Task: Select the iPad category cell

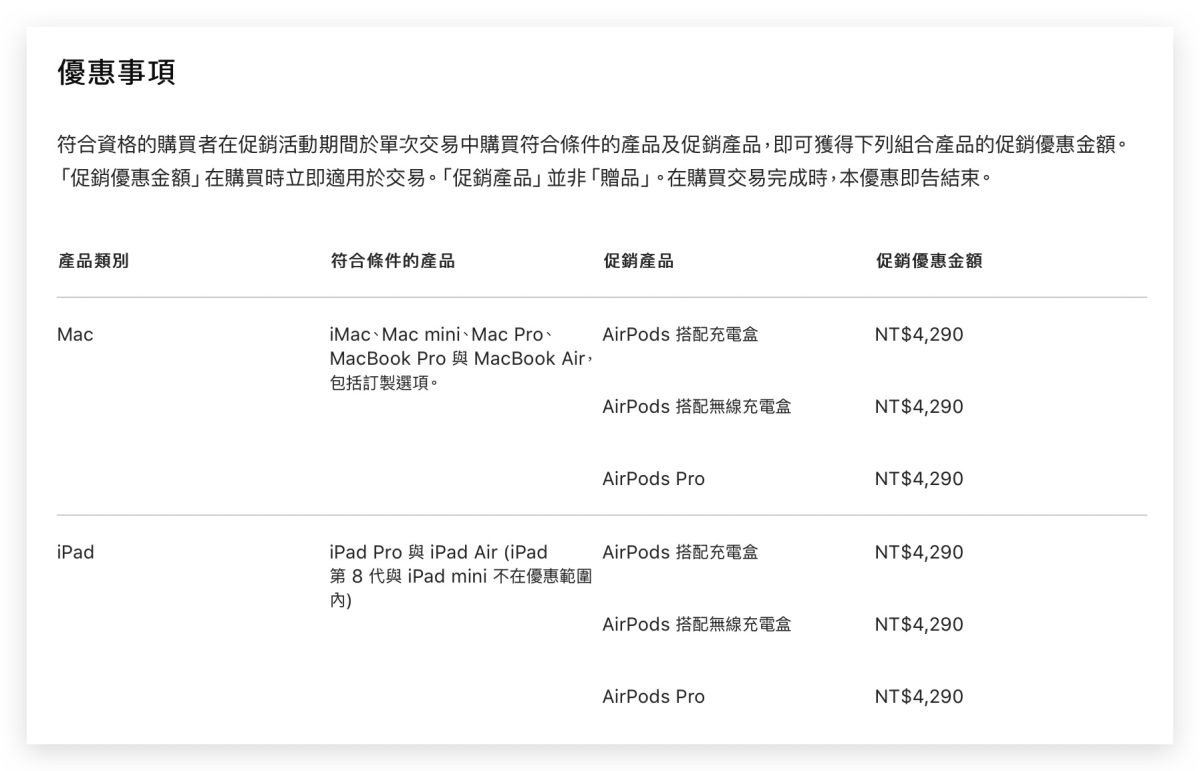Action: point(76,552)
